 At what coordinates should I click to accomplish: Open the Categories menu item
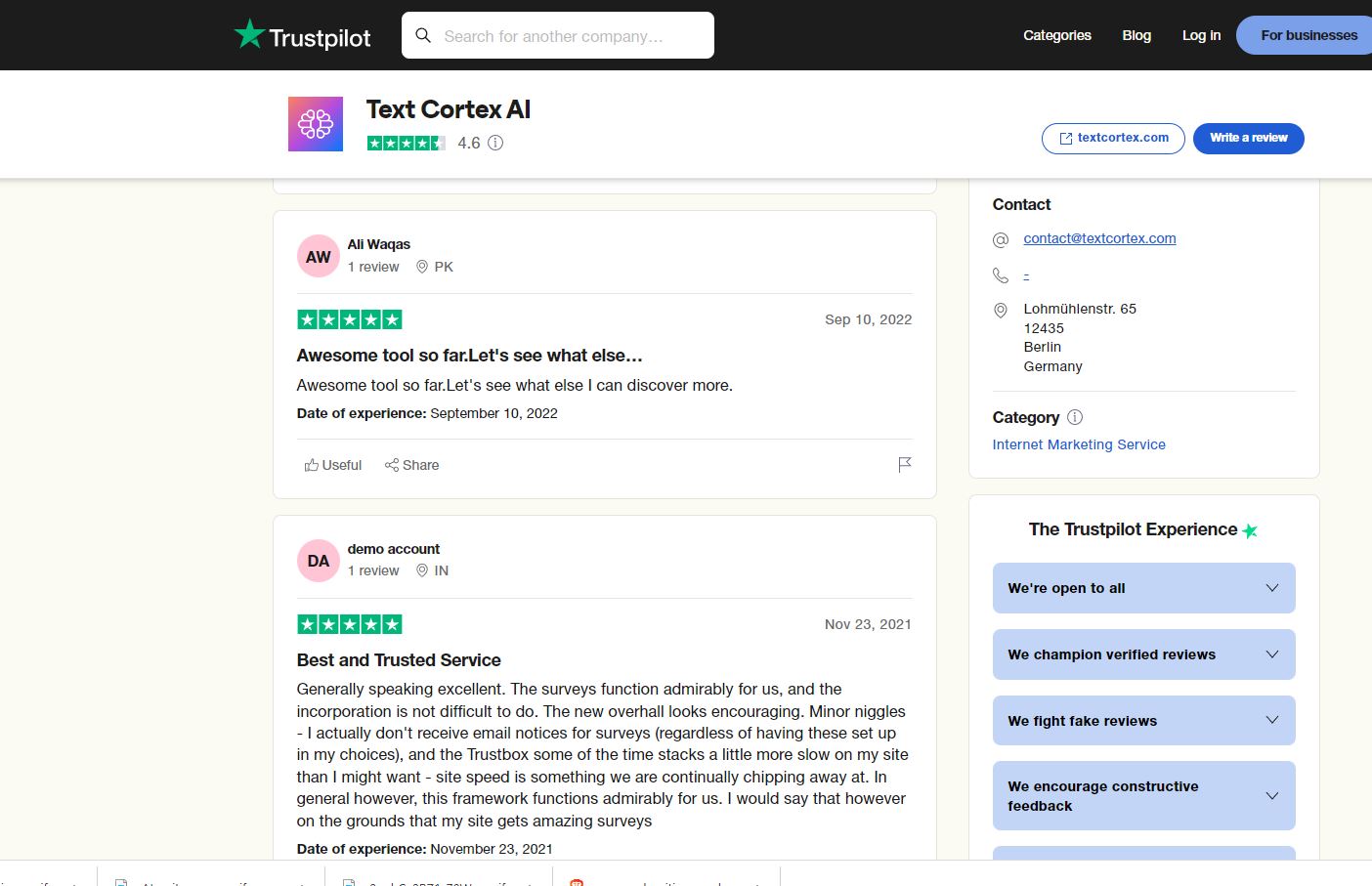tap(1056, 35)
